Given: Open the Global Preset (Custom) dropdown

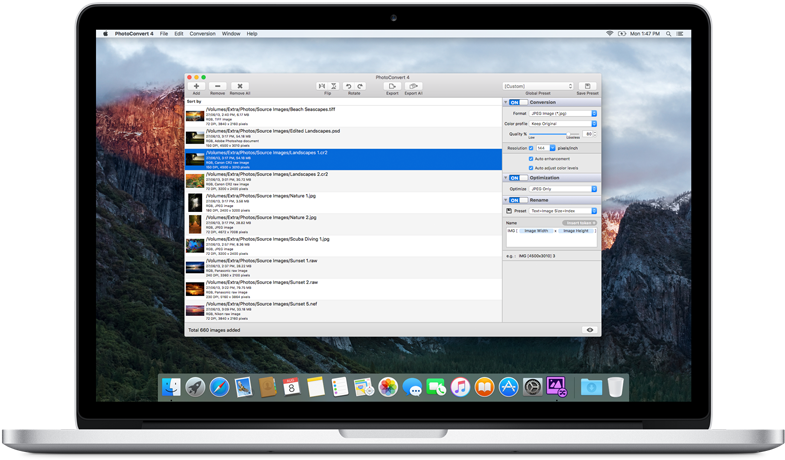Looking at the screenshot, I should [x=538, y=86].
